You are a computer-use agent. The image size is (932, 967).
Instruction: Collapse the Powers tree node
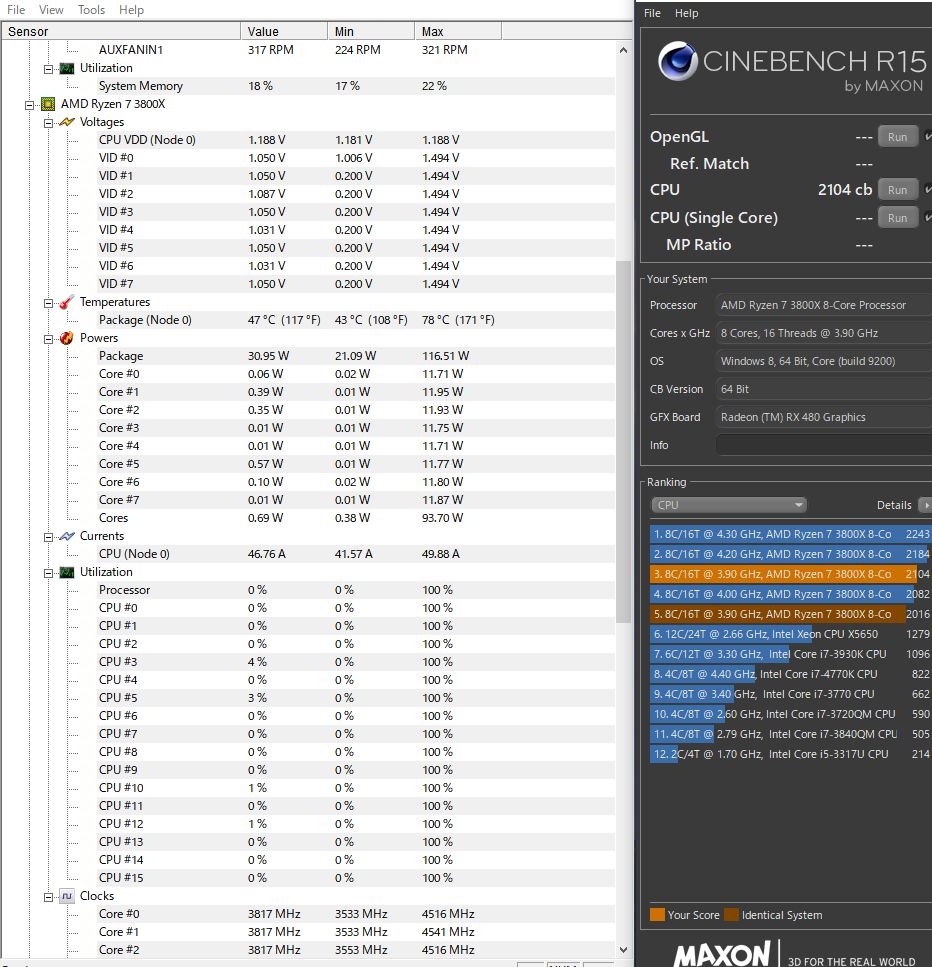pos(48,339)
